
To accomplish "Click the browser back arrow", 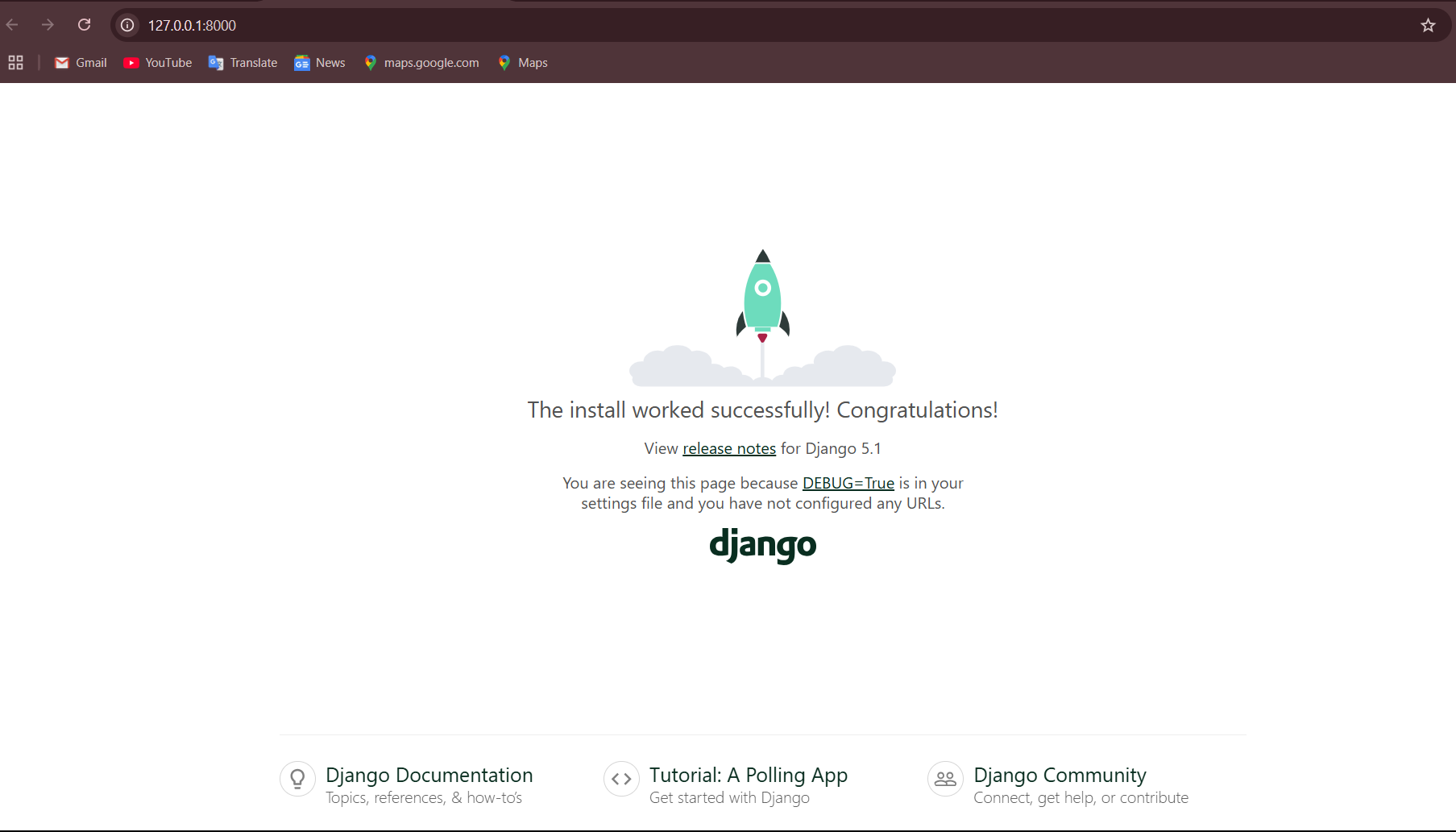I will (x=12, y=25).
